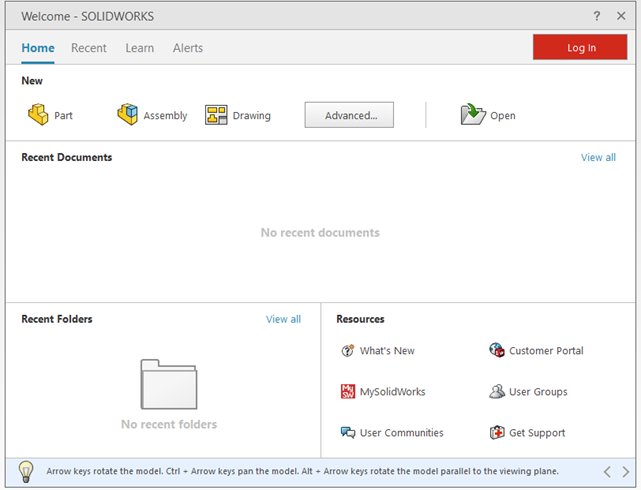Click the MySolidWorks red icon
This screenshot has width=641, height=490.
[348, 391]
